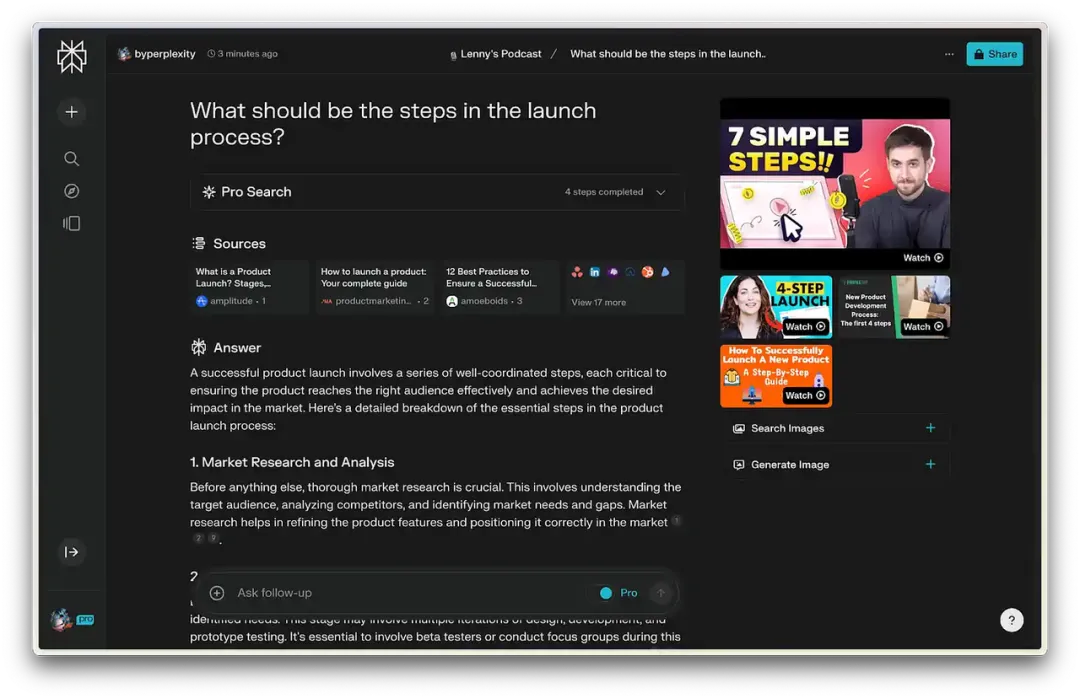Open byperplexity author profile
Image resolution: width=1080 pixels, height=699 pixels.
pos(156,54)
